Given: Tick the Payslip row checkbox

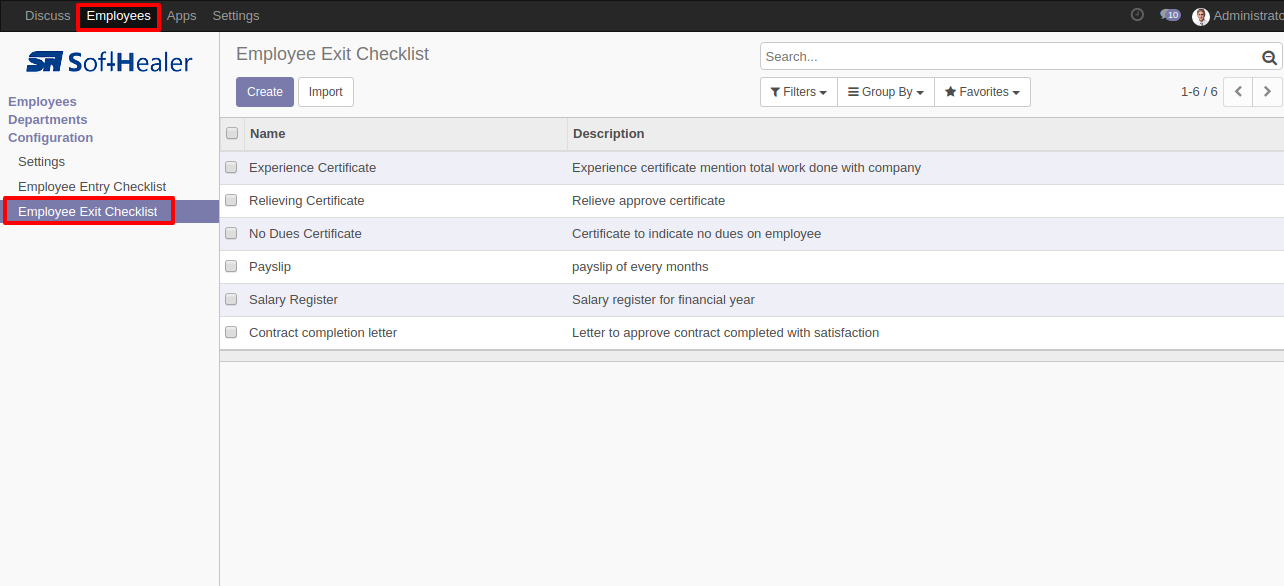Looking at the screenshot, I should [x=231, y=267].
